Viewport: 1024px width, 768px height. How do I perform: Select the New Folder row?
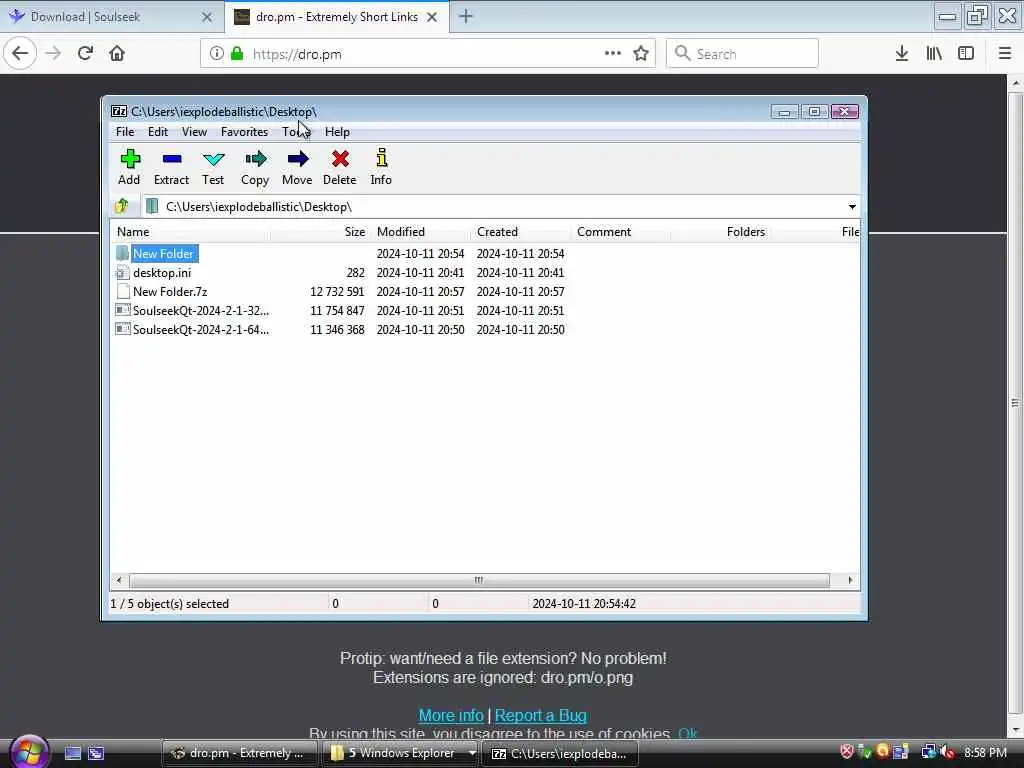coord(485,253)
